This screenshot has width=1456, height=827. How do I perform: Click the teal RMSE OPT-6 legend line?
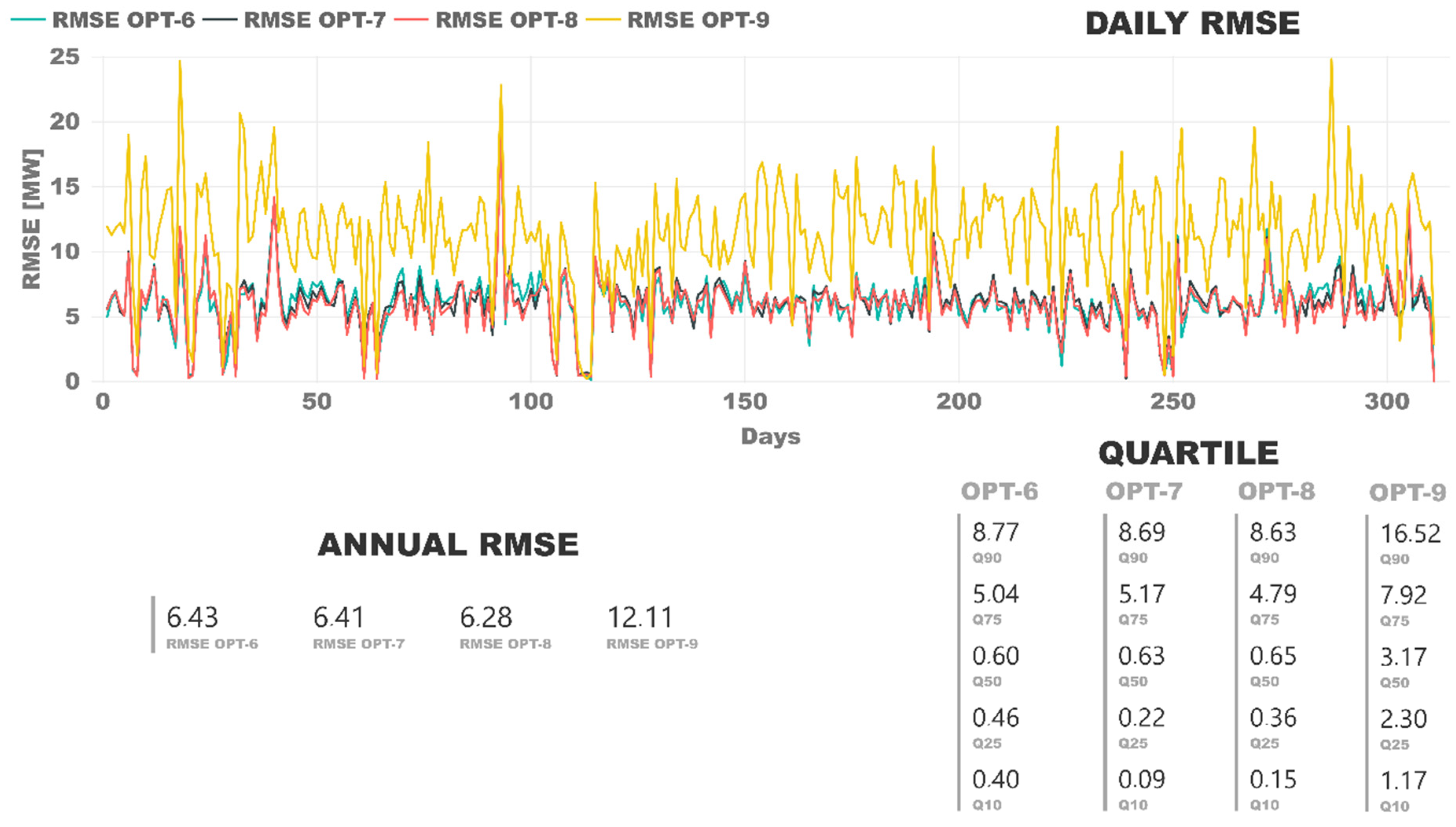click(x=28, y=20)
